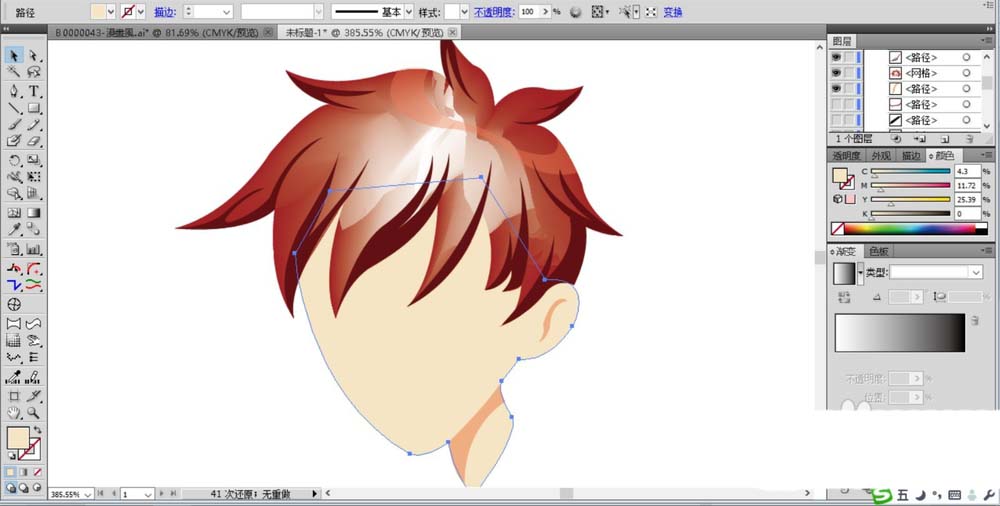
Task: Select the Hand tool
Action: pyautogui.click(x=14, y=413)
